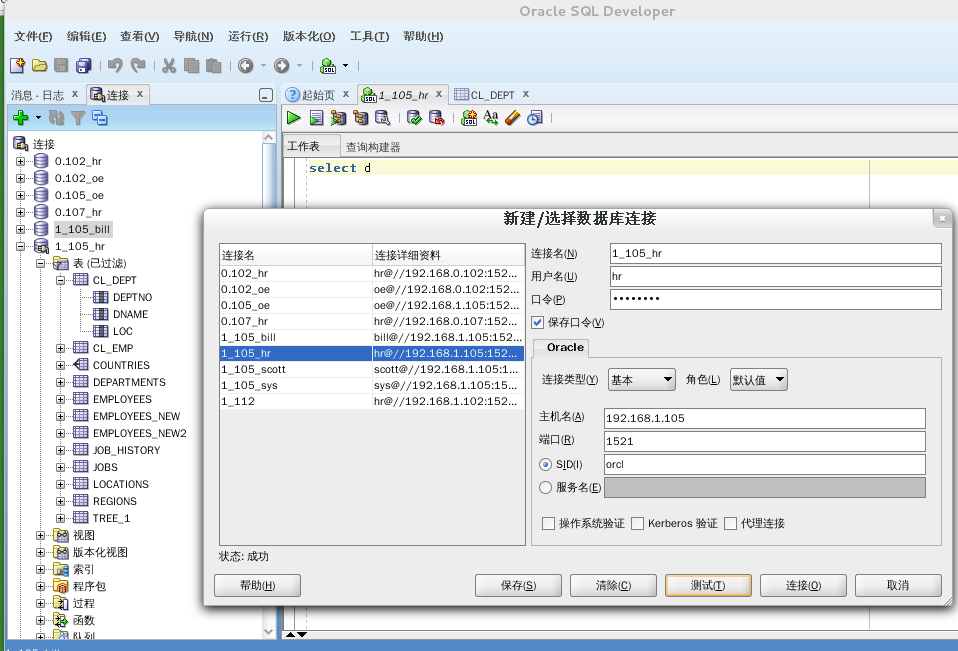Click the funnel Filter icon in connections panel

78,117
